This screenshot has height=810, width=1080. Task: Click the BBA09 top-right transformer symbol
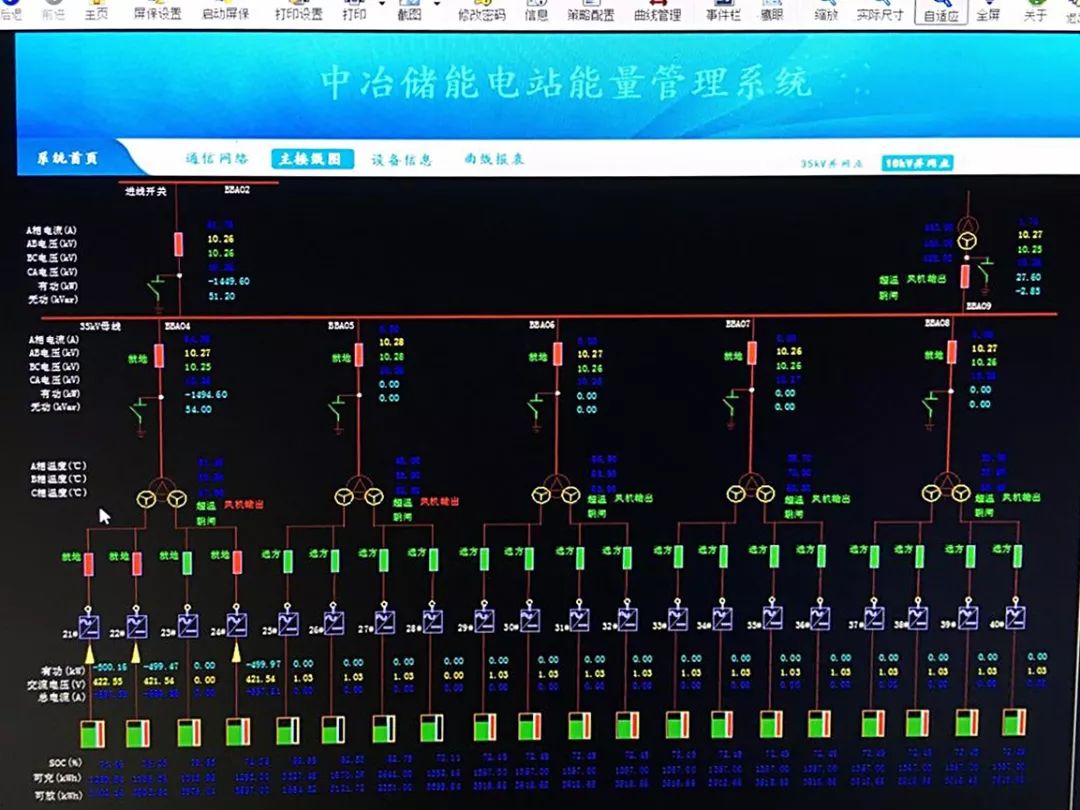(x=968, y=233)
